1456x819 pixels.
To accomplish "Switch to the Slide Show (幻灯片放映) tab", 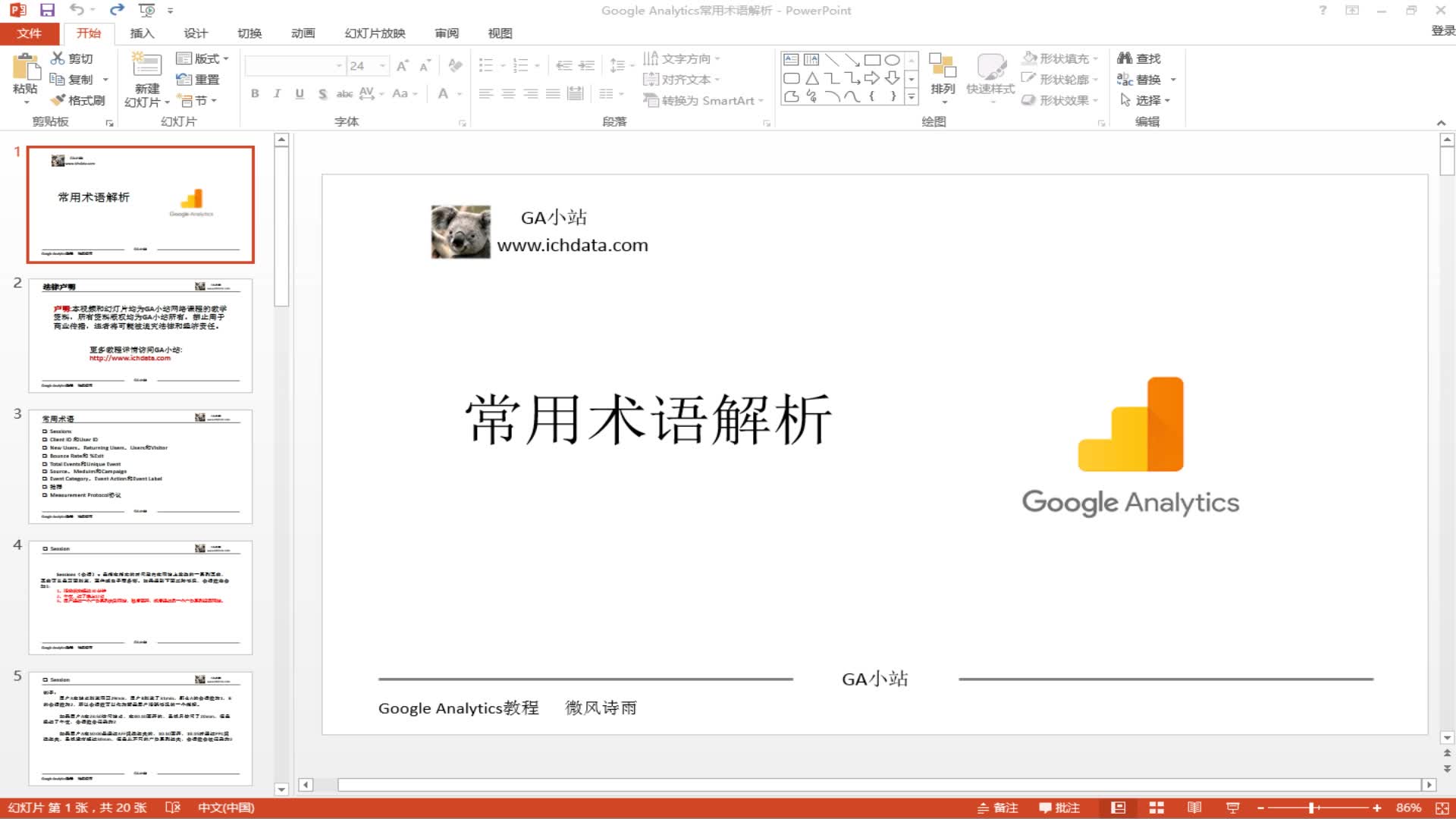I will [375, 33].
